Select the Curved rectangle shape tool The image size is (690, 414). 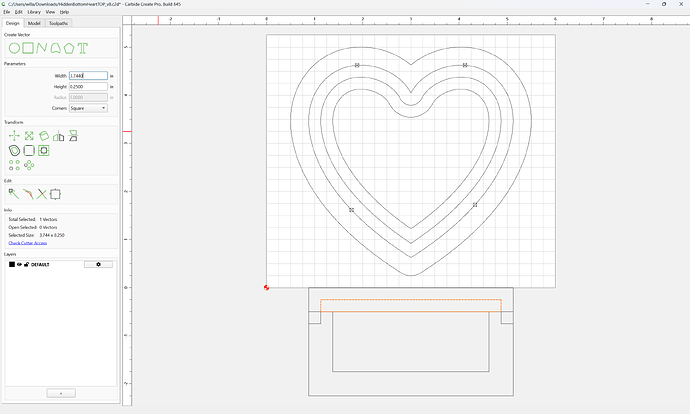(x=55, y=48)
